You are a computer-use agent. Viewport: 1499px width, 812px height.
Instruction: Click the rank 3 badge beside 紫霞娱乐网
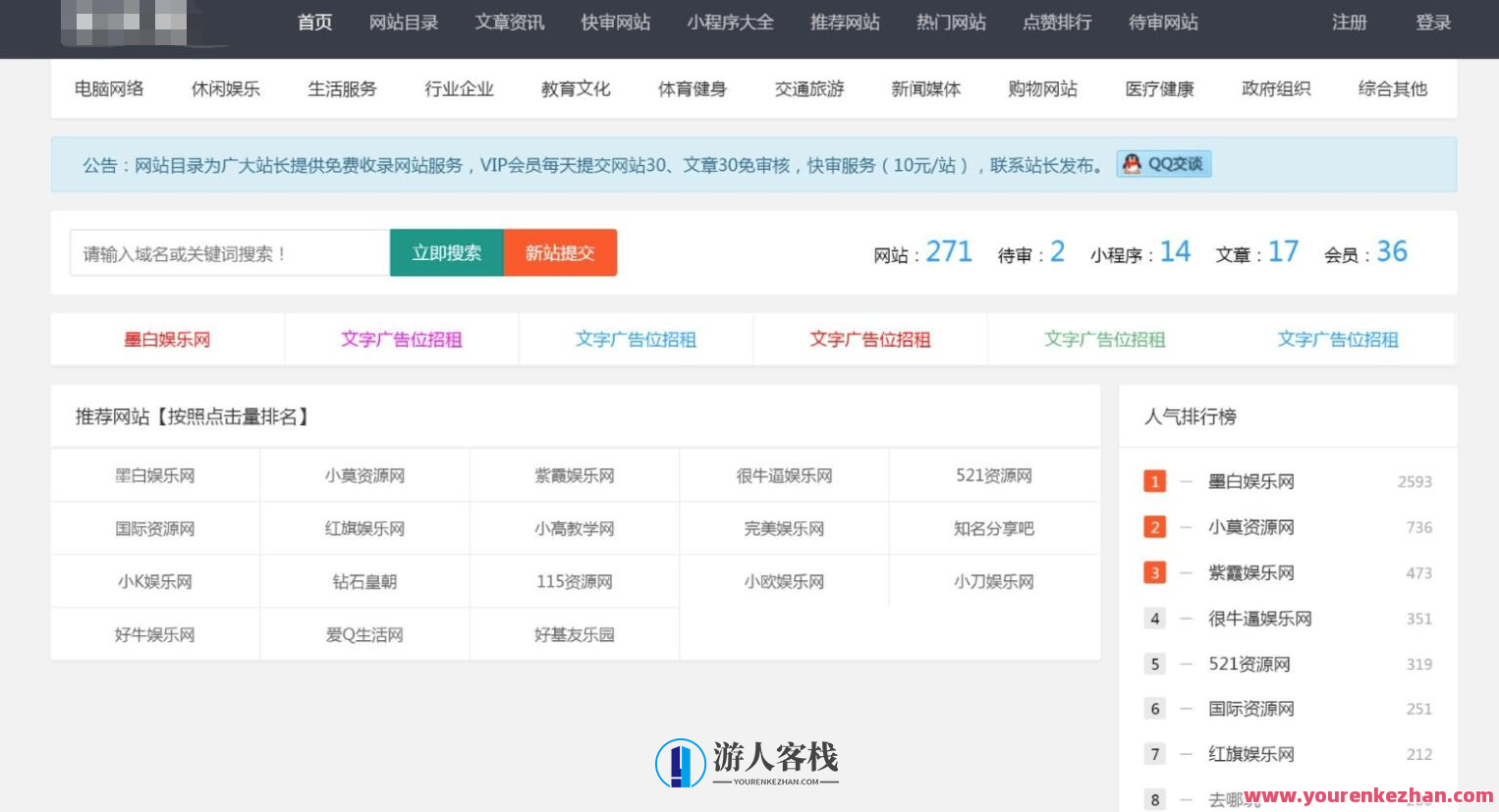pos(1154,572)
